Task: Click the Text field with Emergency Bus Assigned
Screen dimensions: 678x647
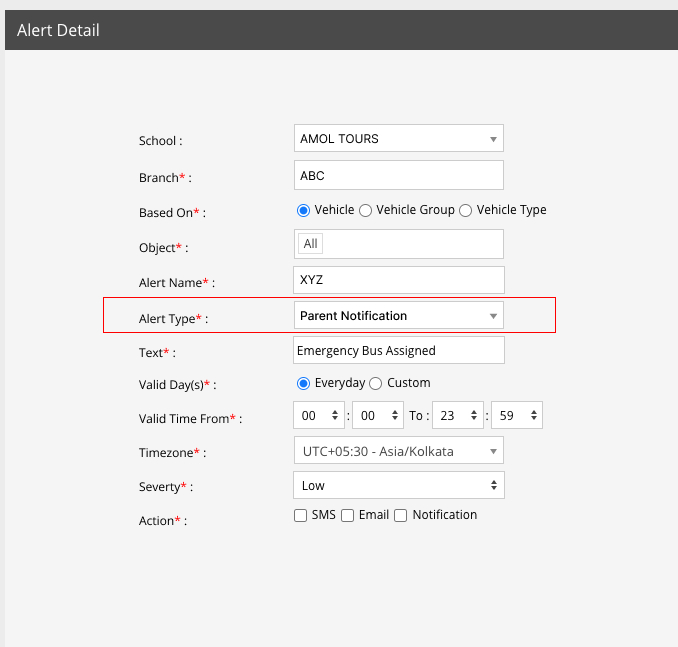Action: coord(398,351)
